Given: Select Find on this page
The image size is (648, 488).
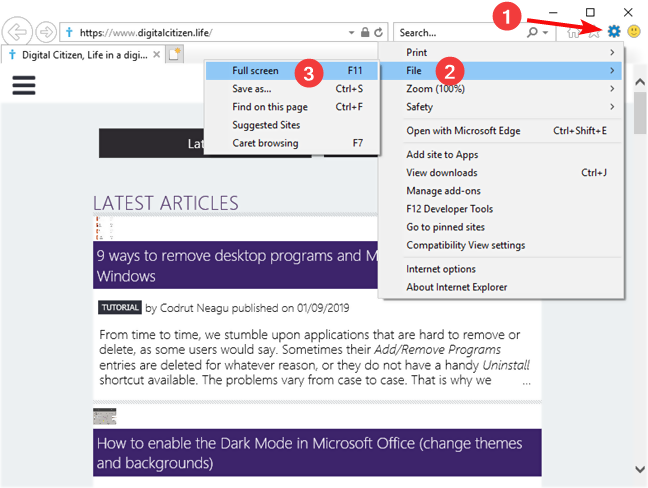Looking at the screenshot, I should click(x=292, y=107).
